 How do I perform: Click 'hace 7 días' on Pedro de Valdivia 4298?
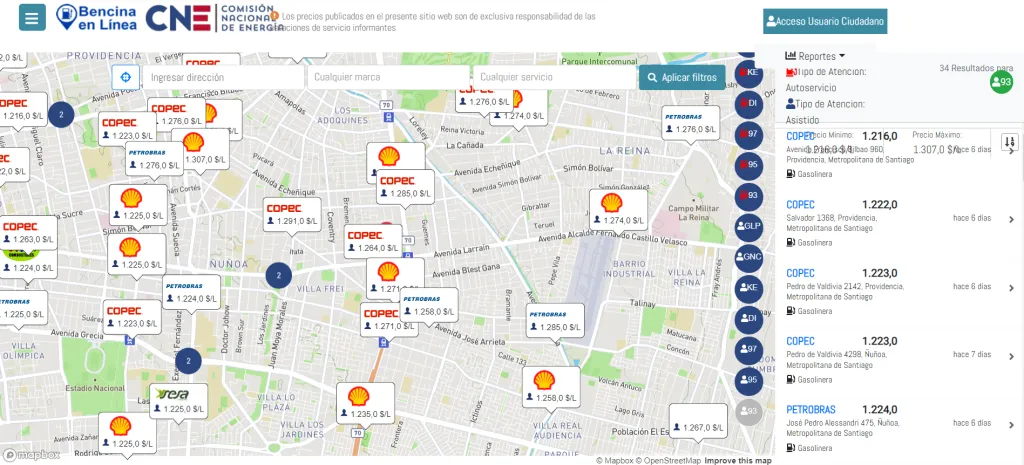(x=972, y=355)
